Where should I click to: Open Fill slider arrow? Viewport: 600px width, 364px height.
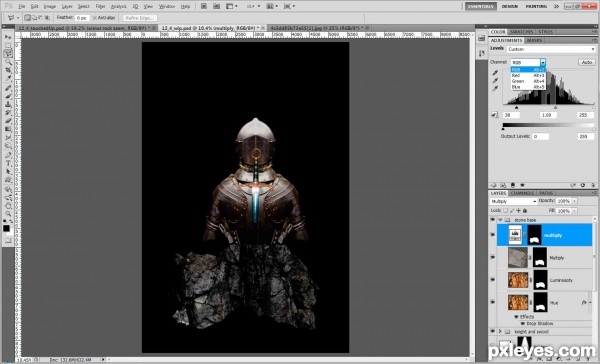(574, 211)
